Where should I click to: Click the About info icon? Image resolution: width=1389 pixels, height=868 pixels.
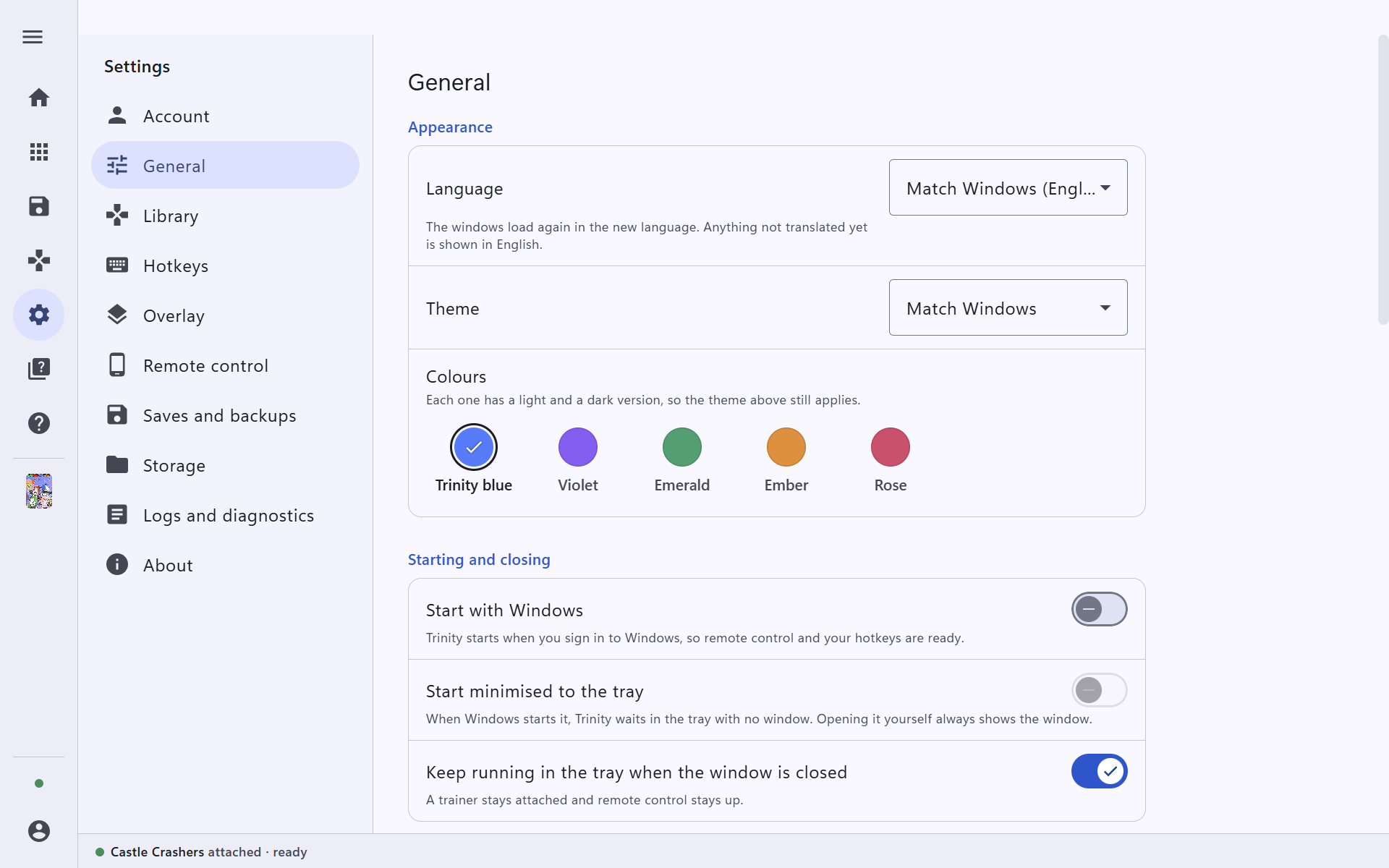[x=117, y=564]
